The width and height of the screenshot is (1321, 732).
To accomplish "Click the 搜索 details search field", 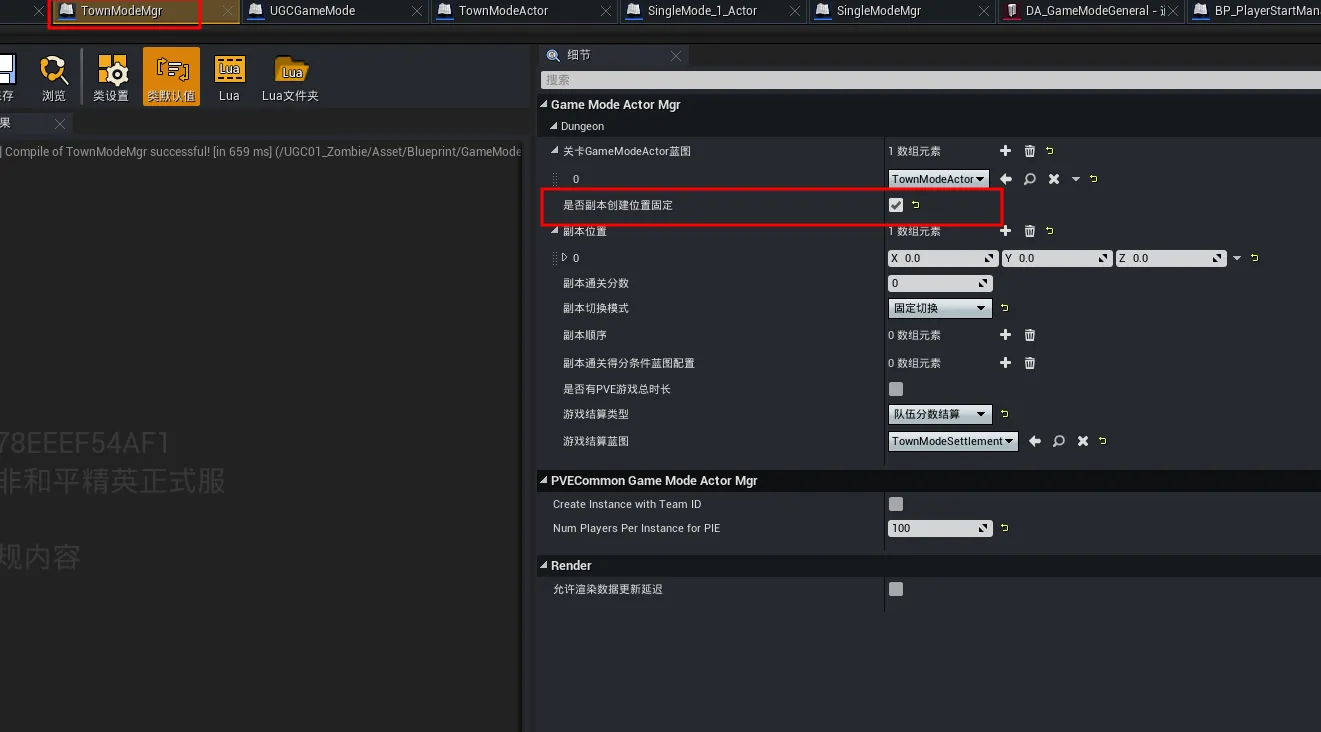I will coord(930,80).
